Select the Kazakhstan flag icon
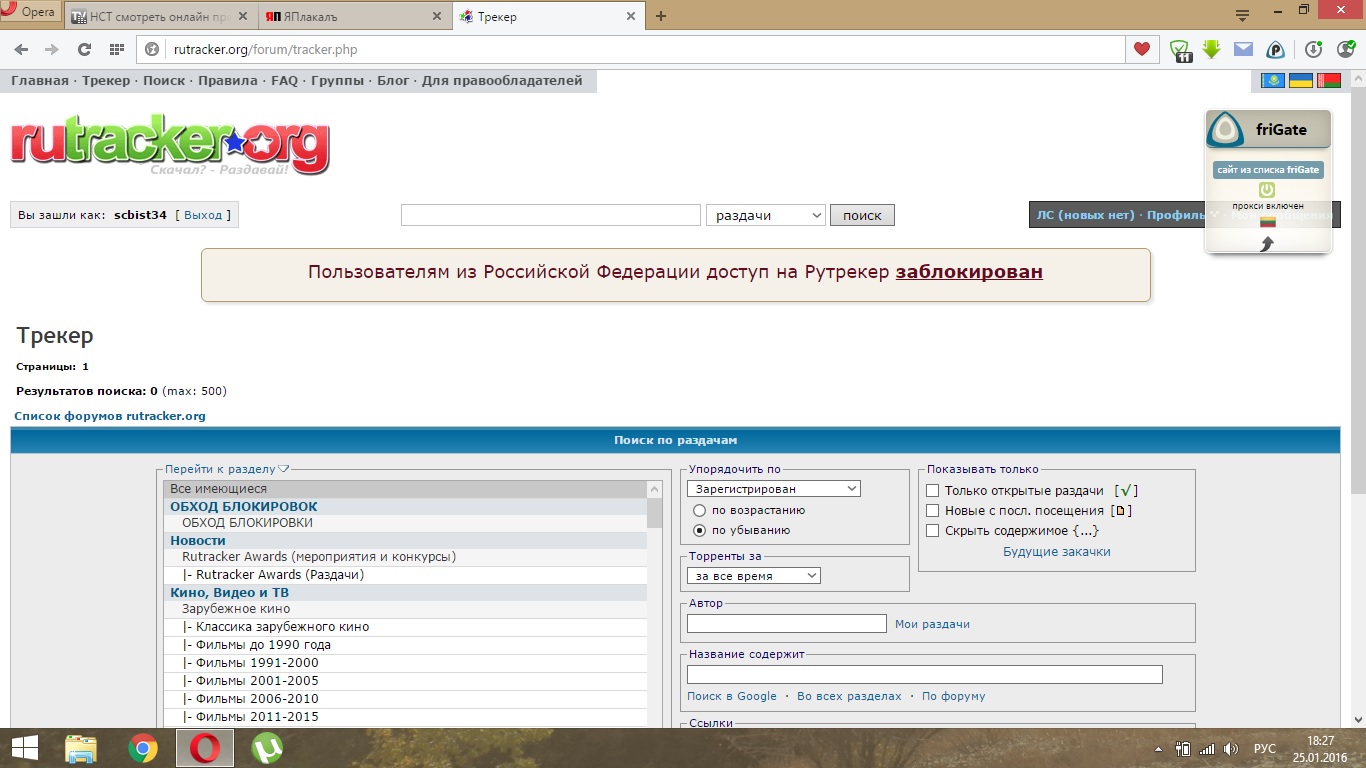This screenshot has height=768, width=1366. click(1272, 80)
